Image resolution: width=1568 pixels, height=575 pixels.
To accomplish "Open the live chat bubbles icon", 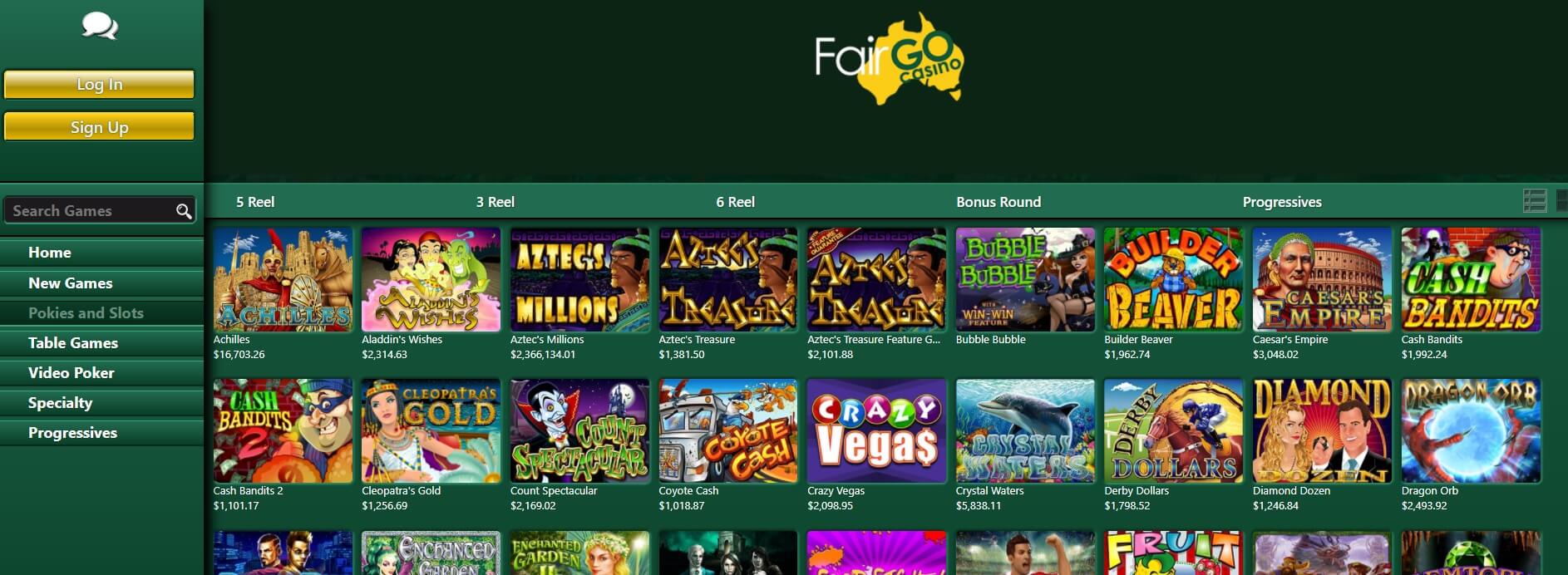I will click(x=100, y=26).
